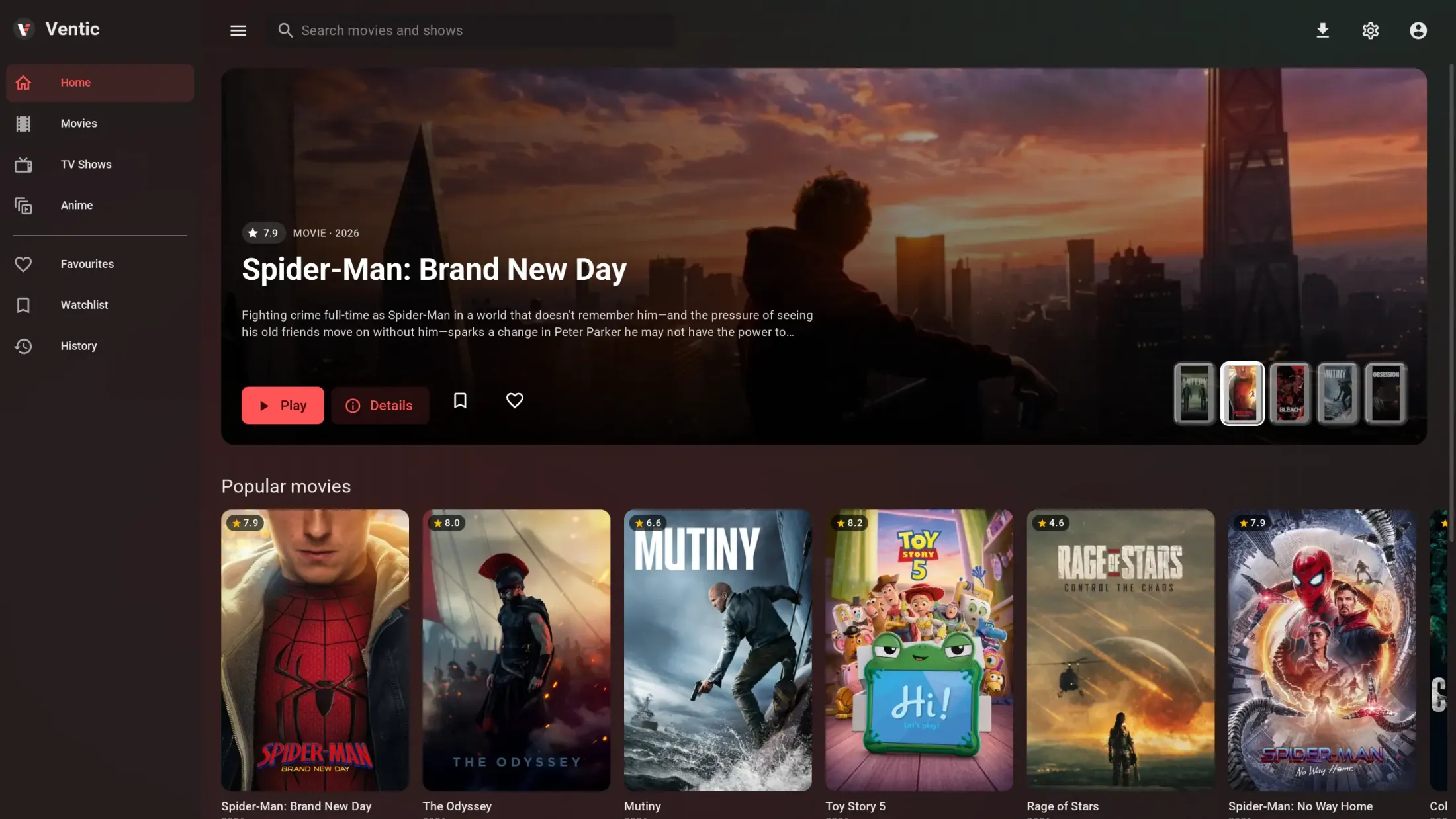Click 'Rage of Stars' title text below poster
1456x819 pixels.
1063,806
